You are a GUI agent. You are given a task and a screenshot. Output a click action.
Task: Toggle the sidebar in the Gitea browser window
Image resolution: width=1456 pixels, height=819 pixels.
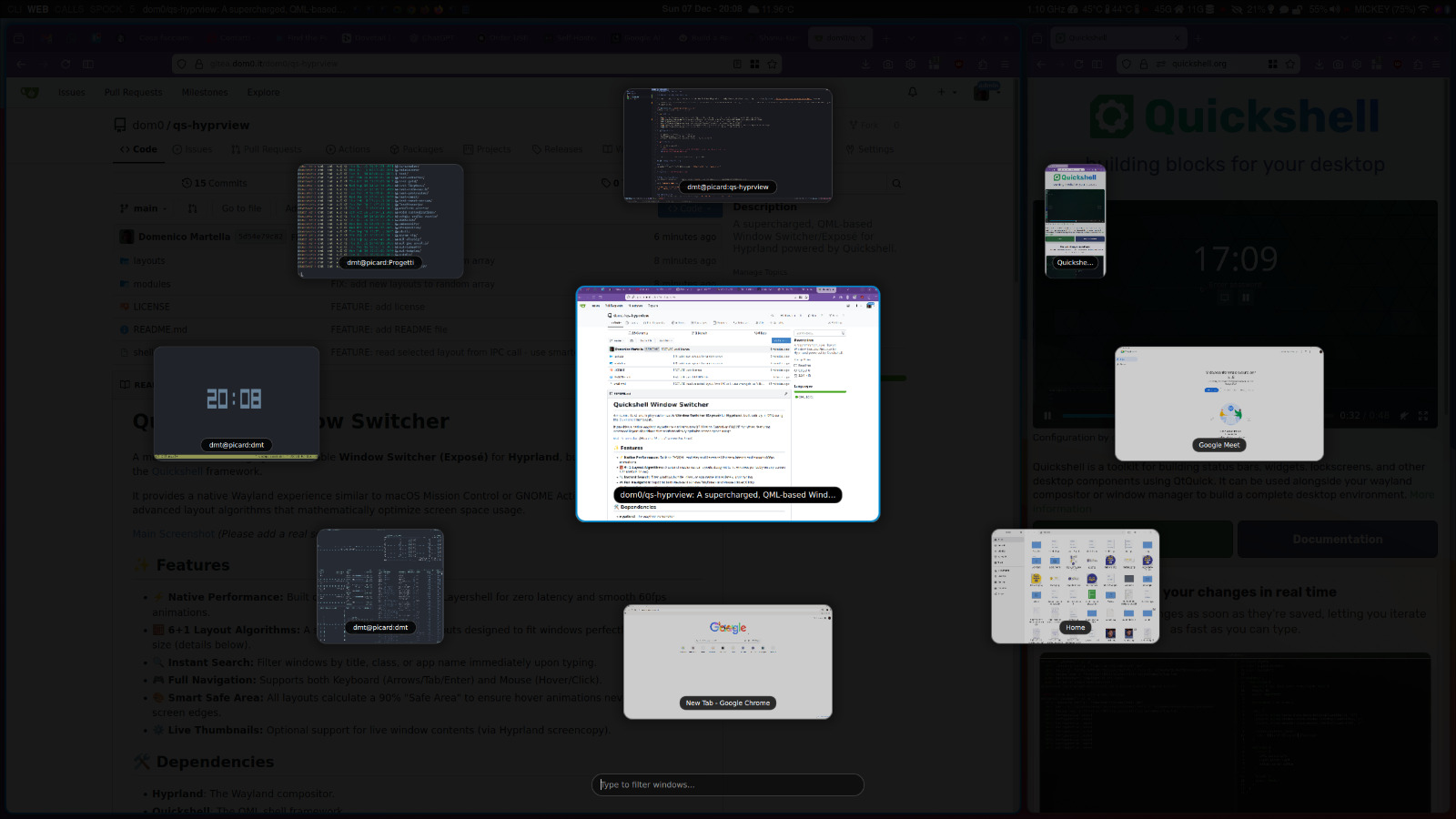tap(88, 65)
